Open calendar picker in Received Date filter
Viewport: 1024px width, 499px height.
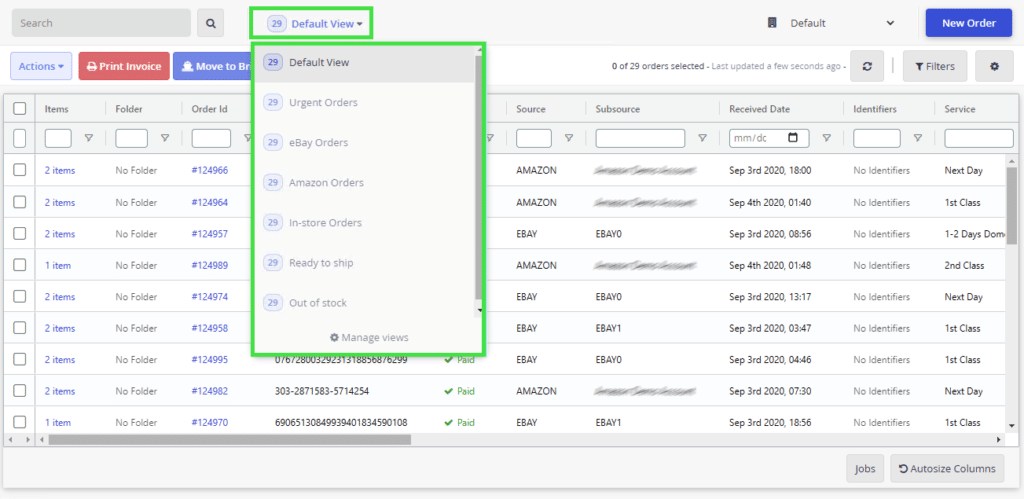pyautogui.click(x=793, y=138)
